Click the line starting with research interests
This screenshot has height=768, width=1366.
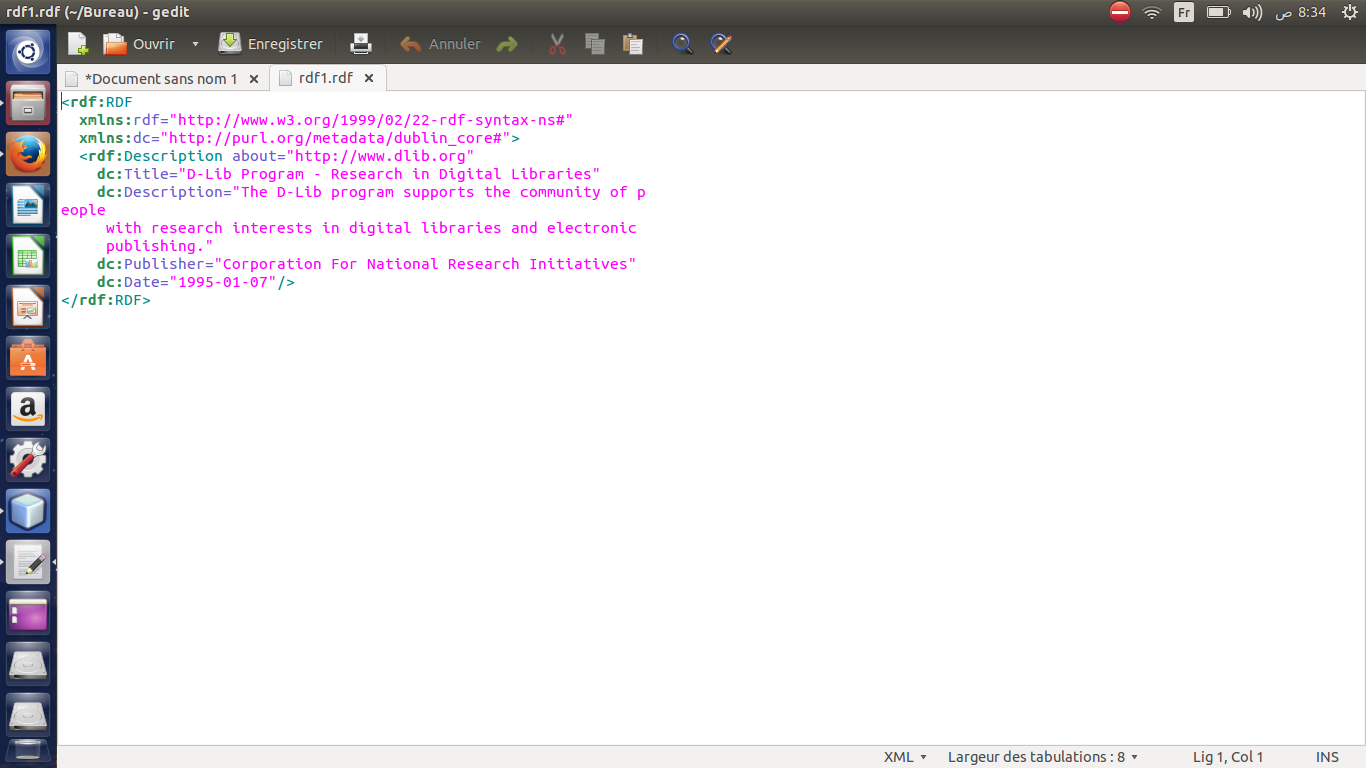click(371, 228)
